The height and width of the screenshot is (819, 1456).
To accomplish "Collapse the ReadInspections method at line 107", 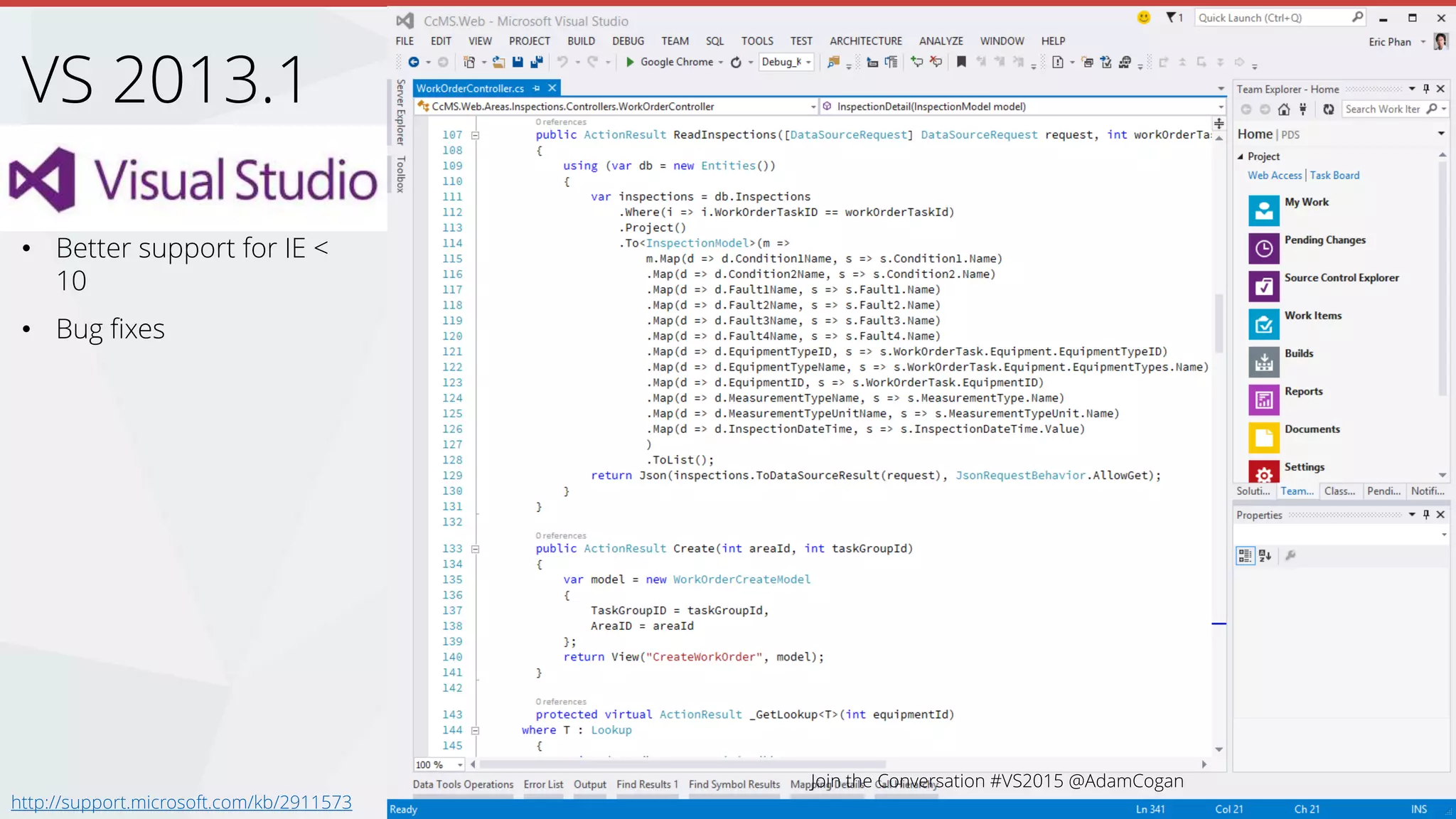I will 476,135.
